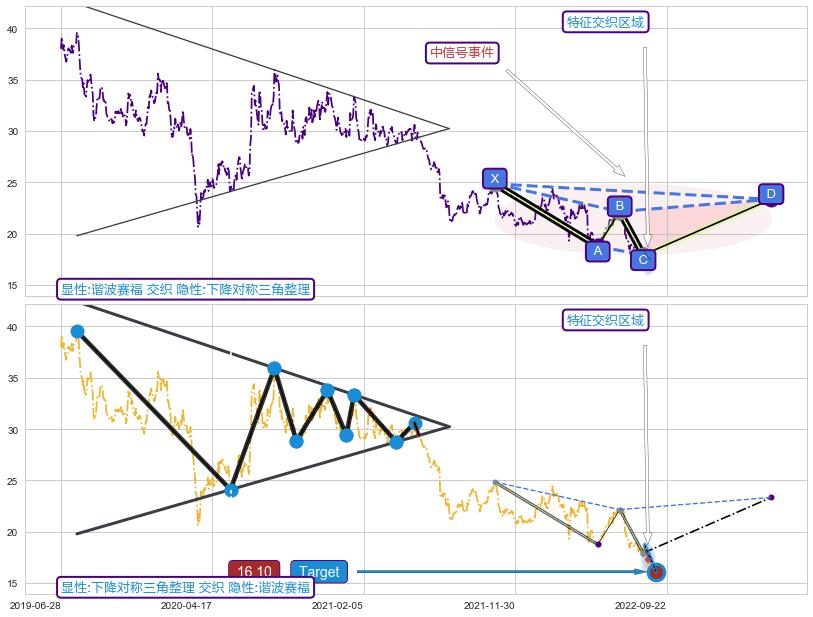Select the A harmonic point marker
The height and width of the screenshot is (617, 813).
(x=598, y=250)
